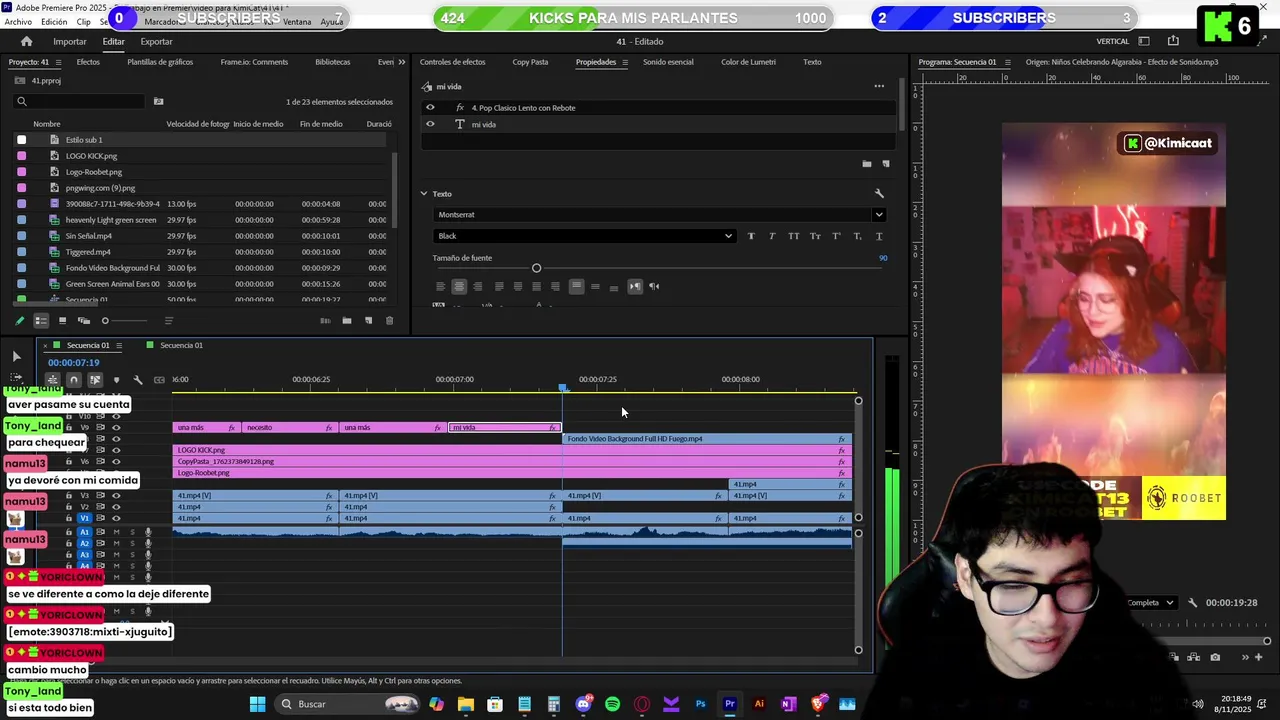The image size is (1280, 720).
Task: Adjust the Tamaño de fuente slider handle
Action: (x=536, y=268)
